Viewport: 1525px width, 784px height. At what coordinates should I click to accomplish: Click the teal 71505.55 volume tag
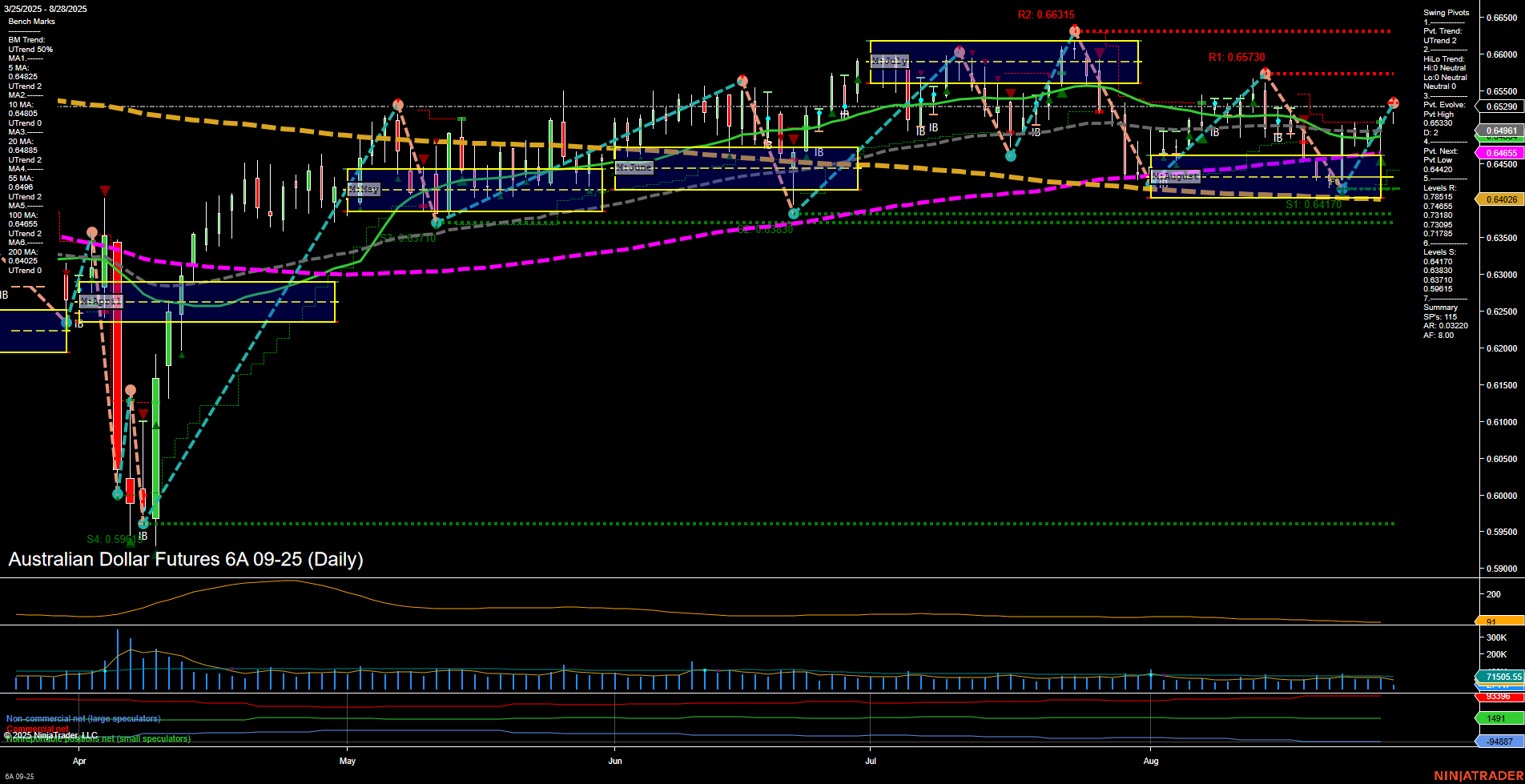point(1500,677)
